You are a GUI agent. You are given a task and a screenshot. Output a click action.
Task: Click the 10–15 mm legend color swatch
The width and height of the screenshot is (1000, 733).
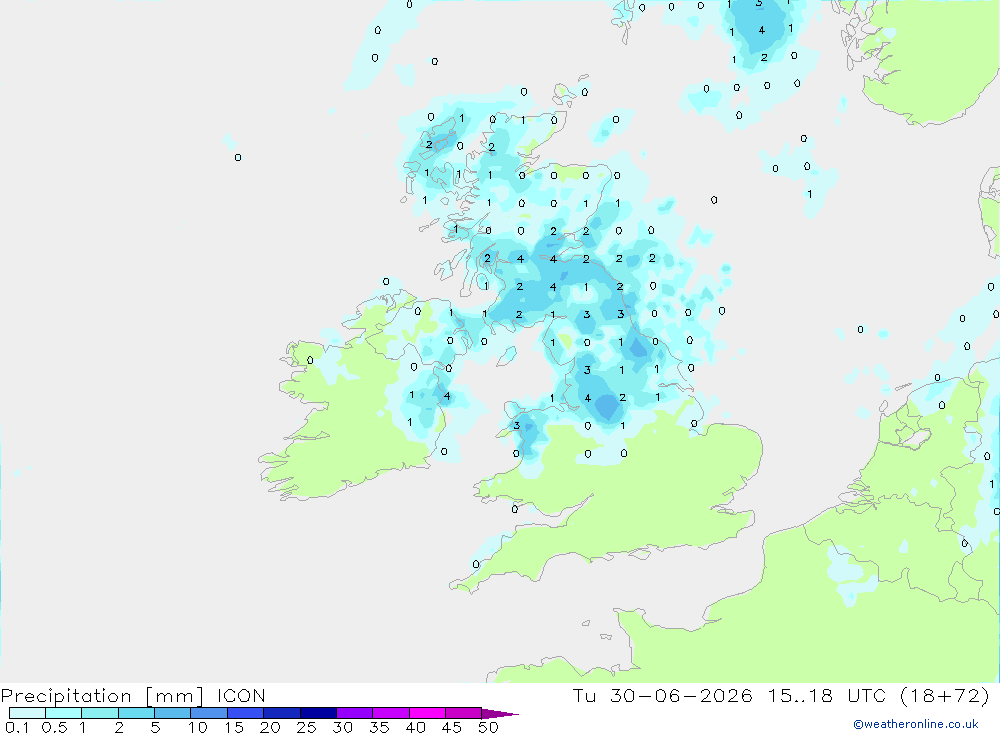tap(209, 713)
